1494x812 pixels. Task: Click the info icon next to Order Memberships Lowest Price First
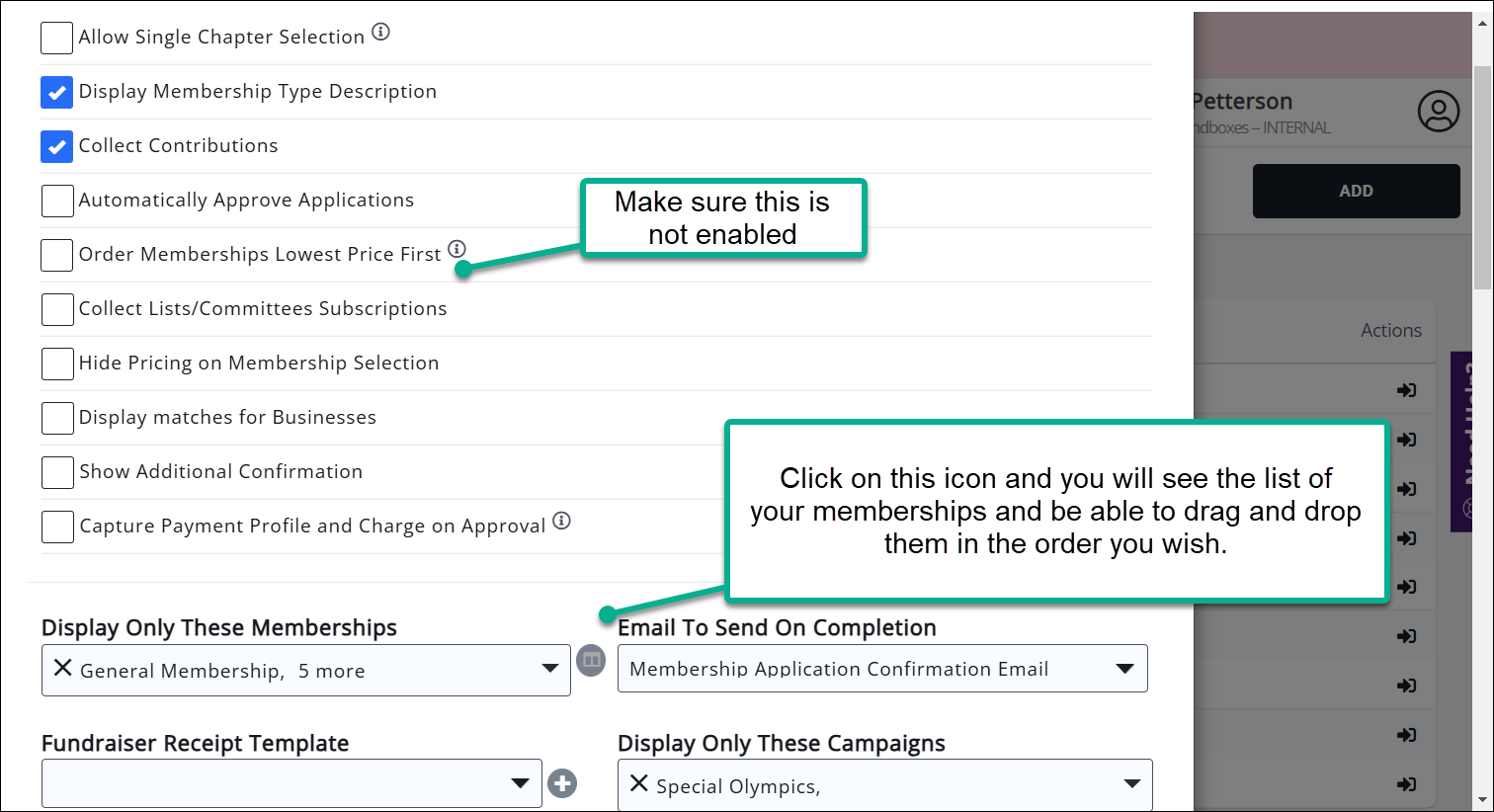[x=456, y=249]
